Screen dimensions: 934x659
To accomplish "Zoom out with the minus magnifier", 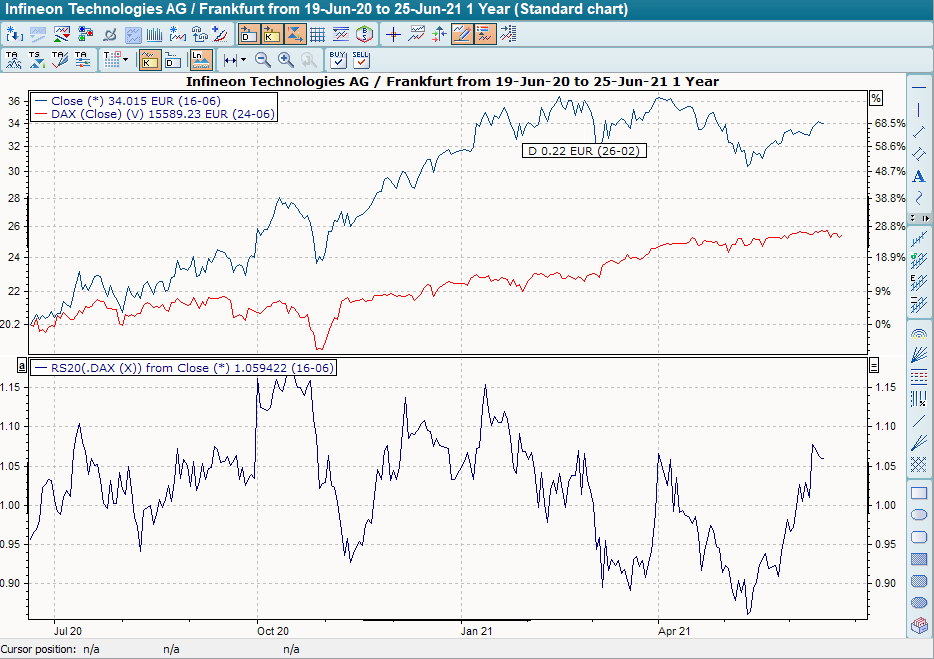I will point(263,60).
